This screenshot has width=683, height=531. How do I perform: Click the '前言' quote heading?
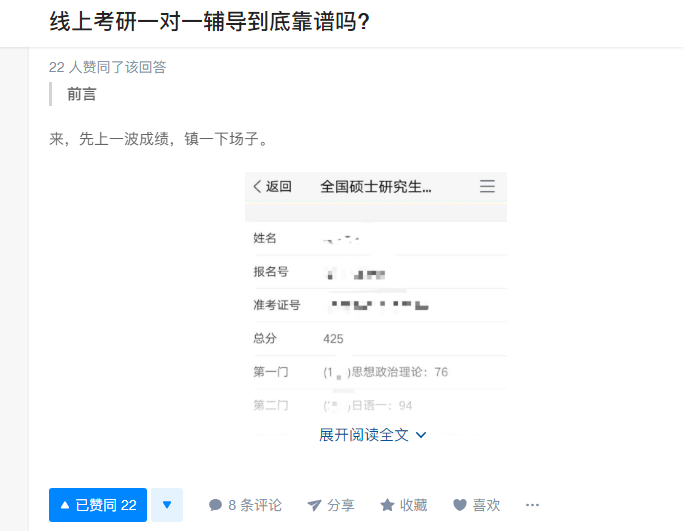(81, 94)
